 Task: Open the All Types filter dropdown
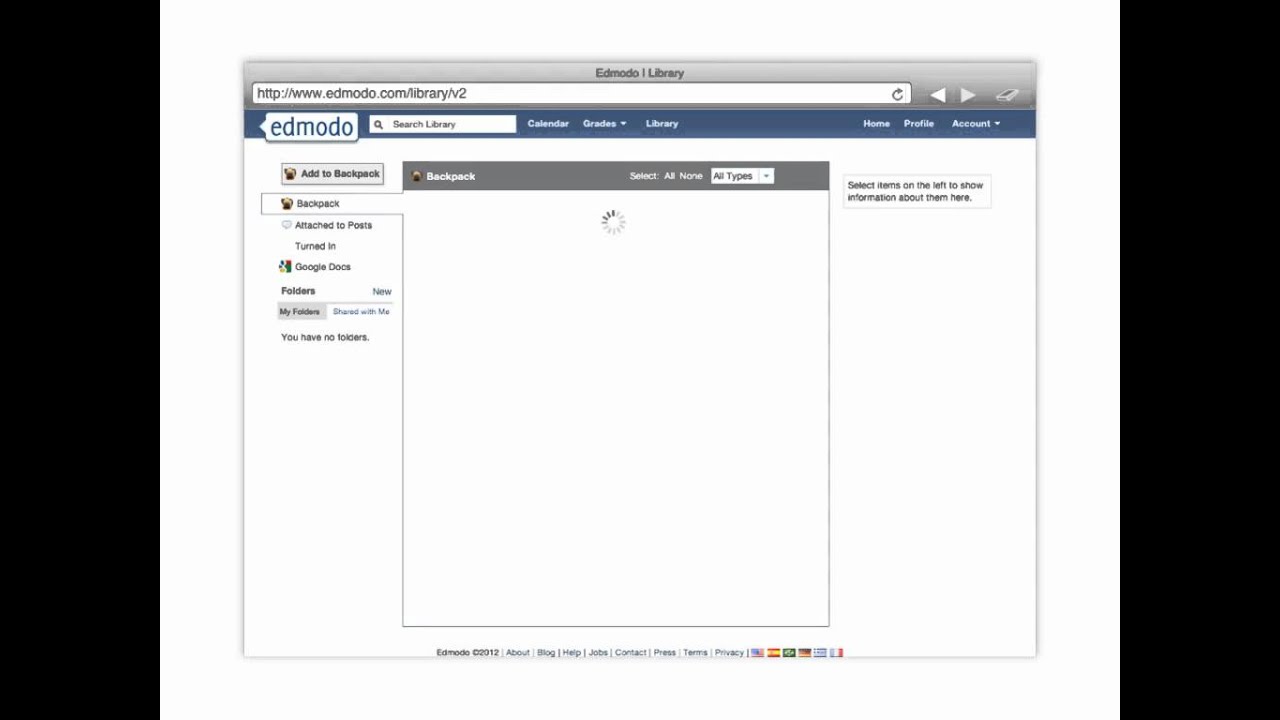pos(742,176)
